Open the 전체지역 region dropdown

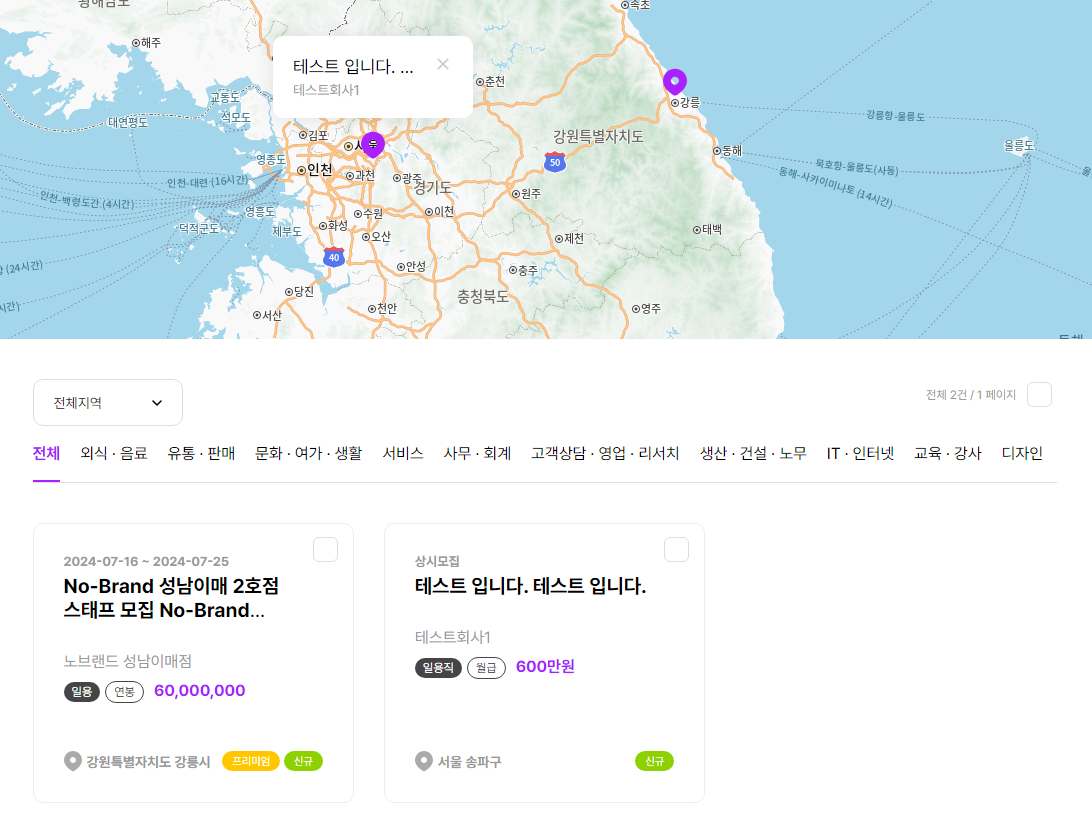[108, 402]
